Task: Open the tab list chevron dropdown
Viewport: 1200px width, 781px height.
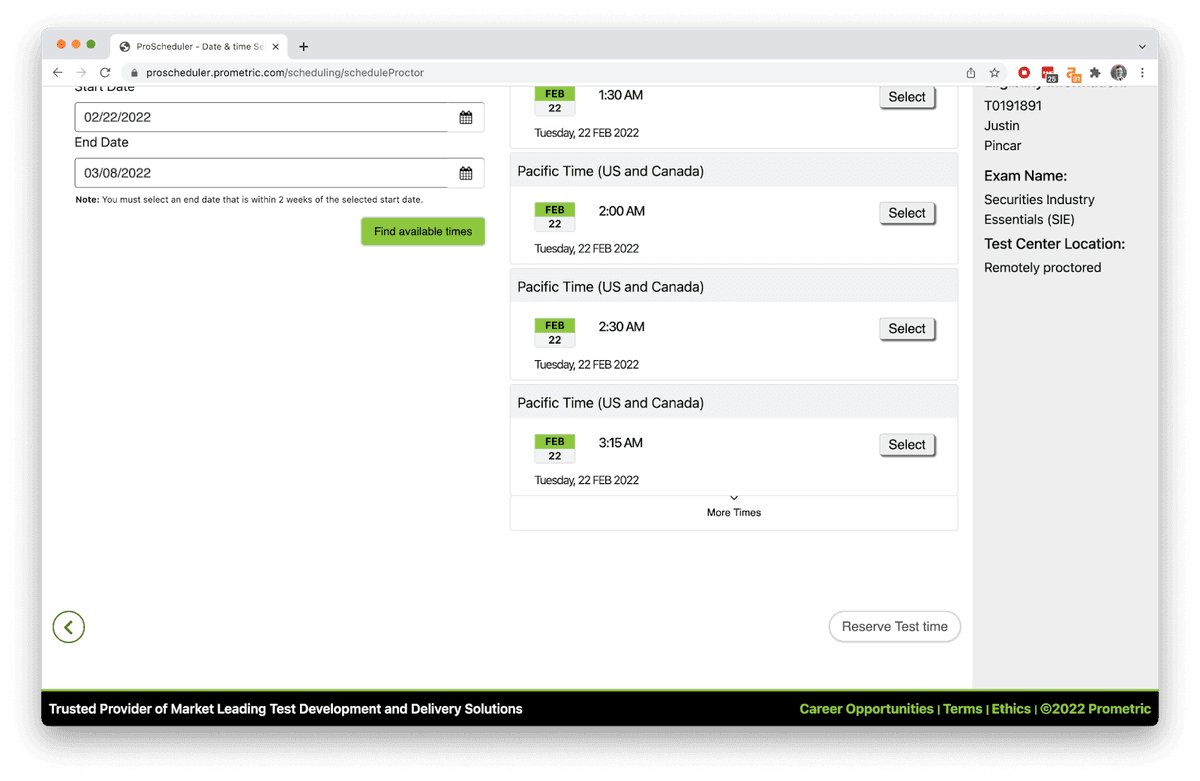Action: [1142, 46]
